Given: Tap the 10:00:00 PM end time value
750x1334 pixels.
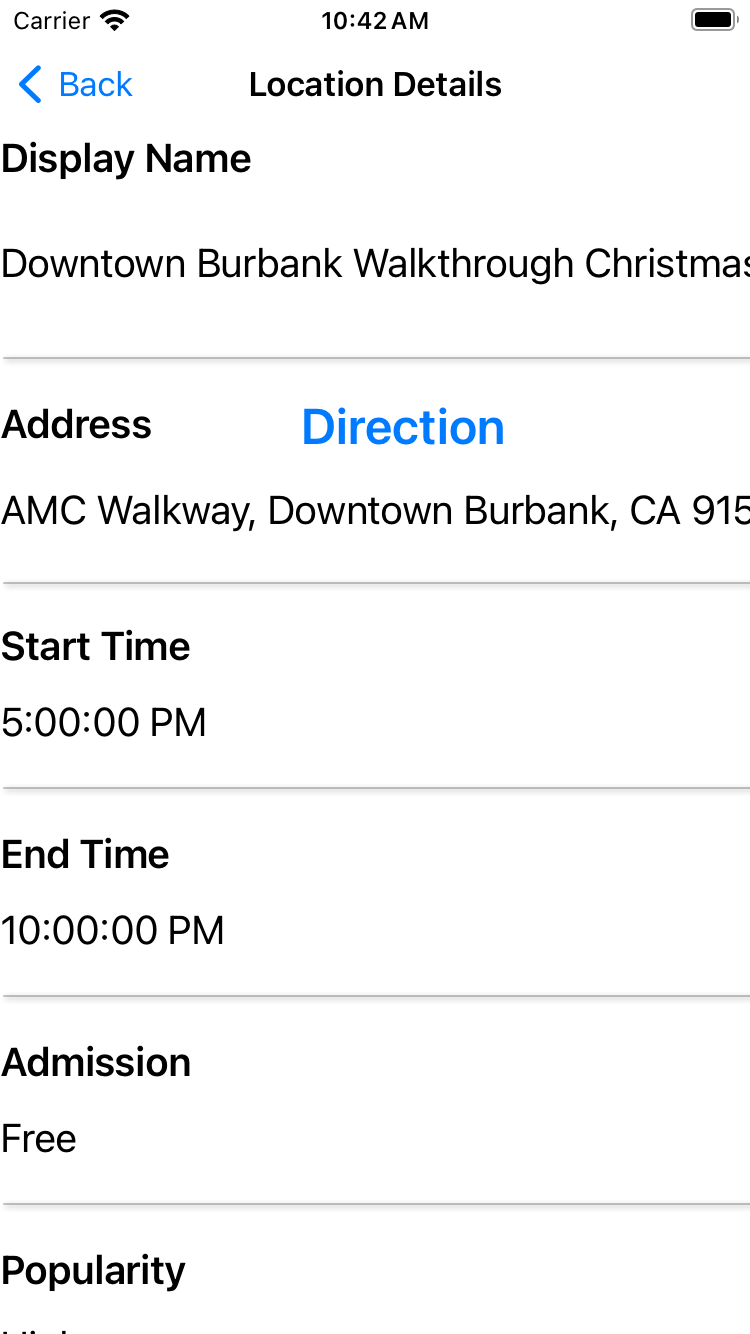Looking at the screenshot, I should click(113, 931).
